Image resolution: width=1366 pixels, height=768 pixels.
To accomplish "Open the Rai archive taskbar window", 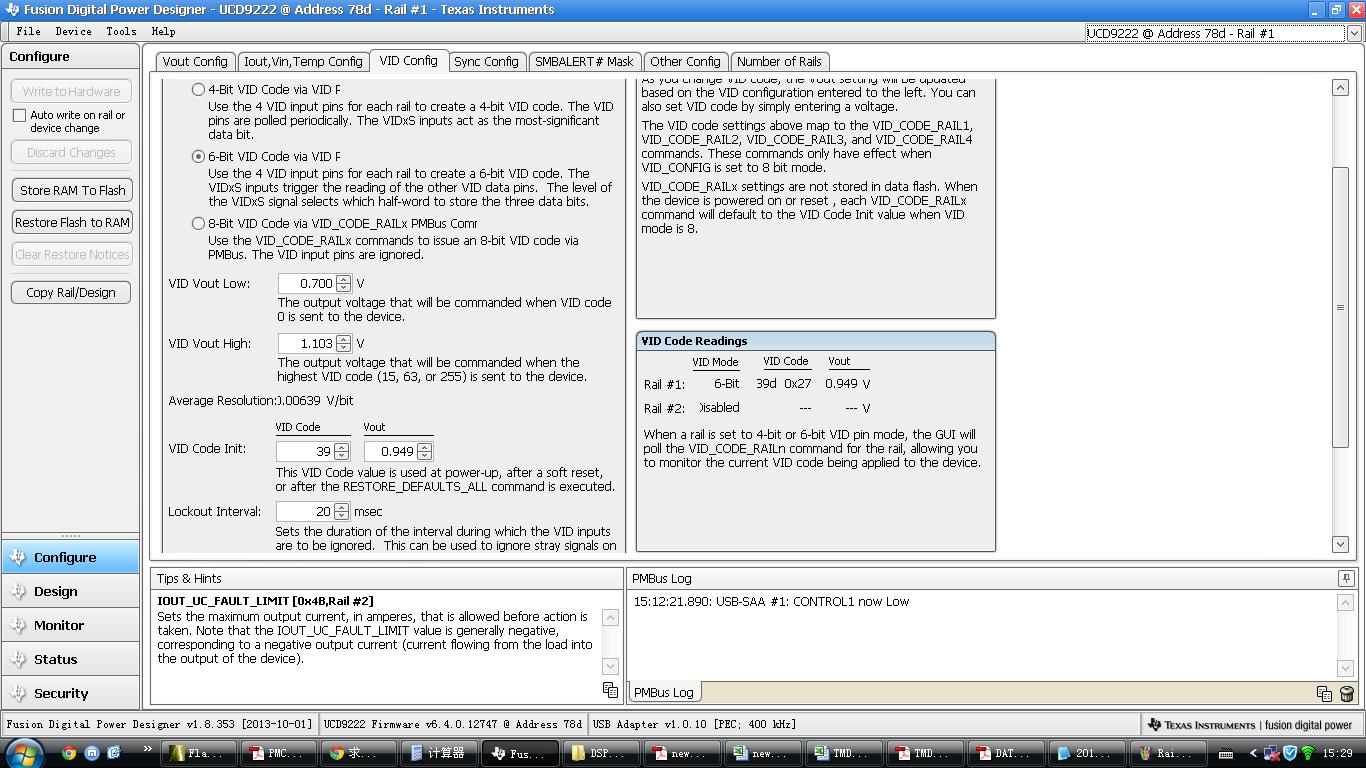I will tap(1168, 753).
